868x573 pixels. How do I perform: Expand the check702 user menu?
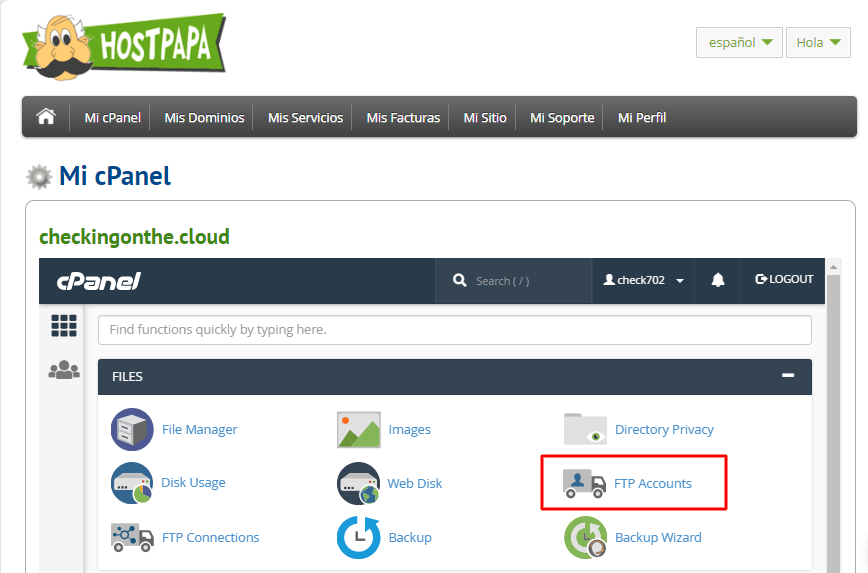(643, 280)
